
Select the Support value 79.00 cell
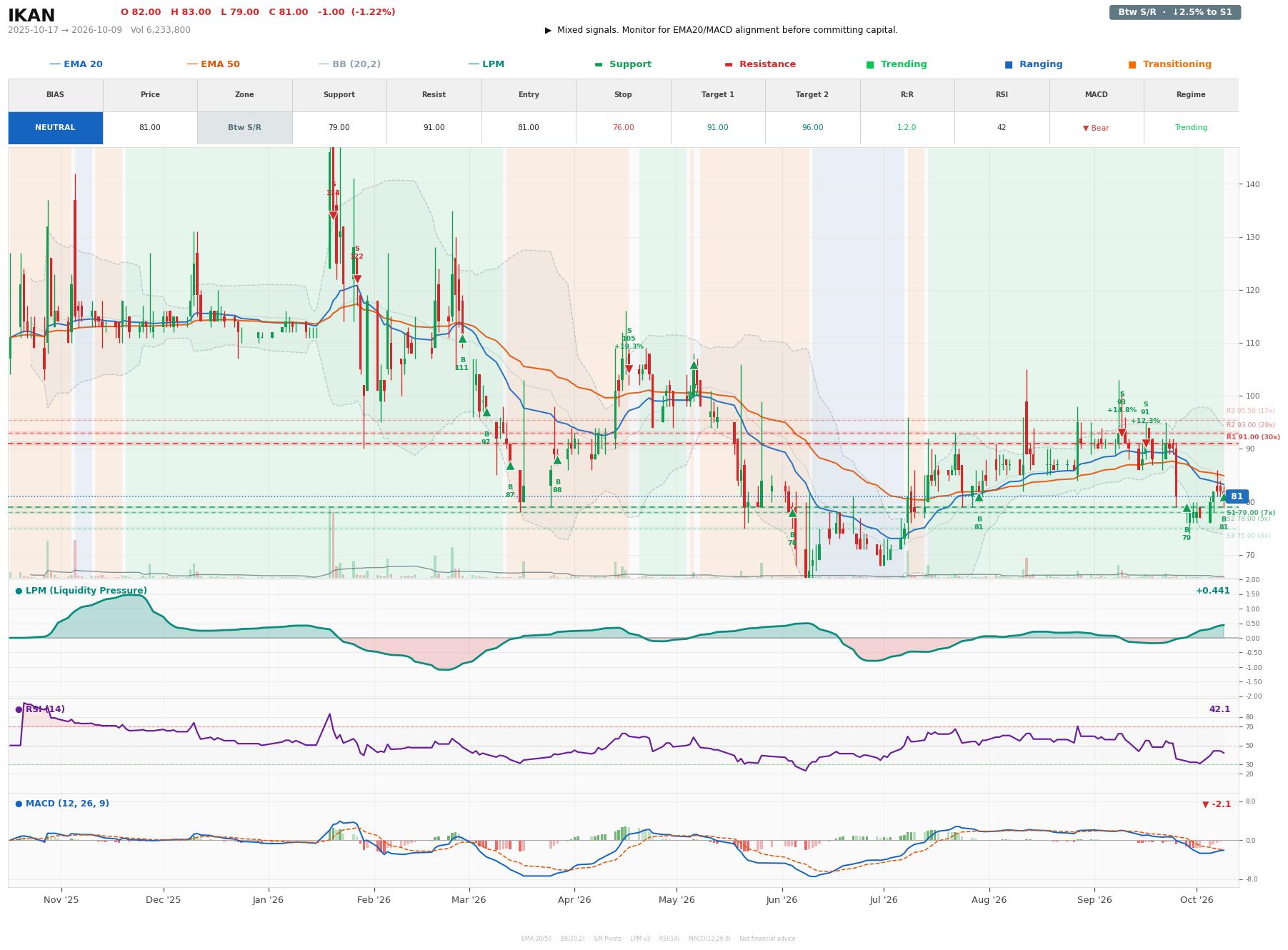coord(339,128)
